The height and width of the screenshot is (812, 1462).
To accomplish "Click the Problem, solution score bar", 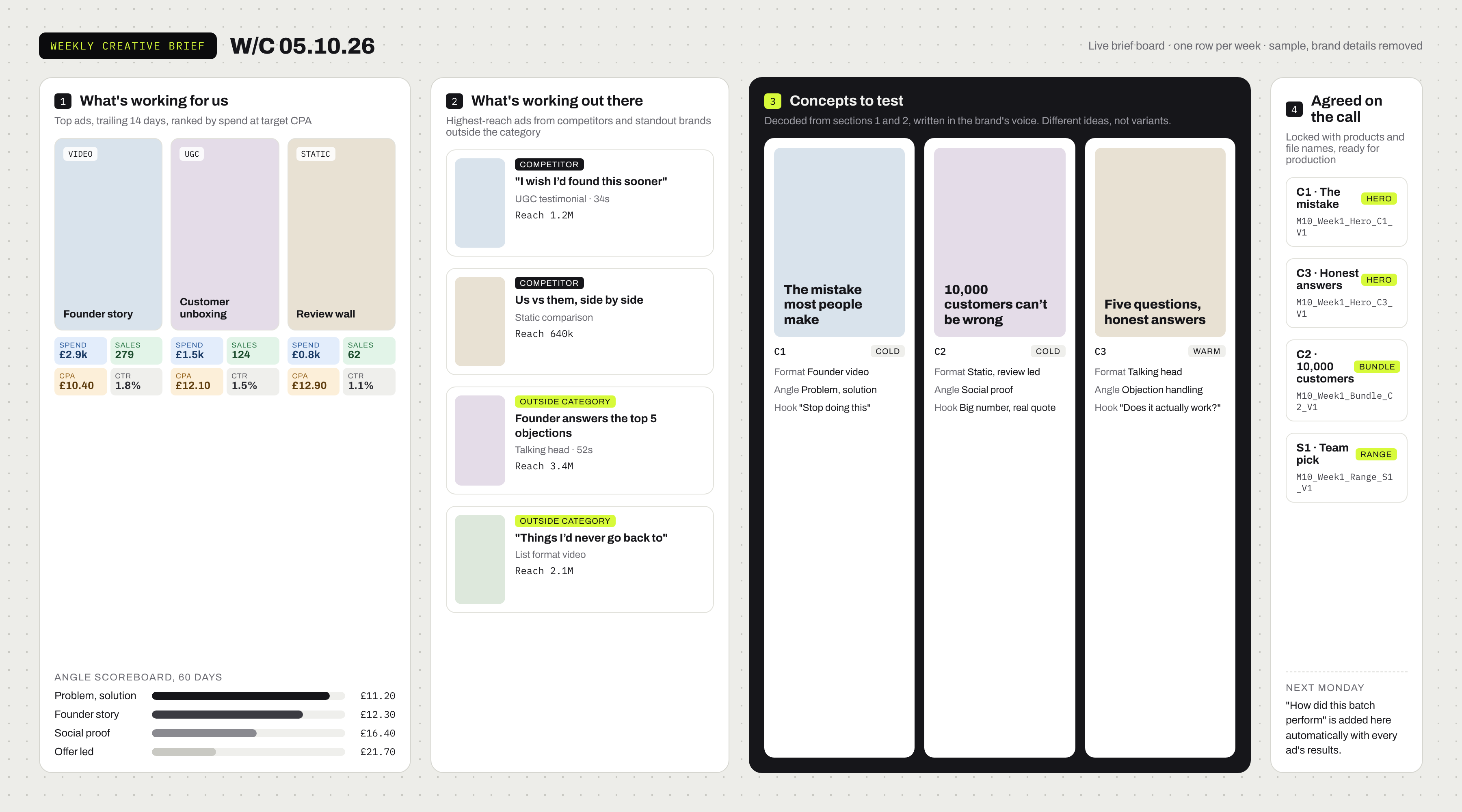I will click(248, 695).
